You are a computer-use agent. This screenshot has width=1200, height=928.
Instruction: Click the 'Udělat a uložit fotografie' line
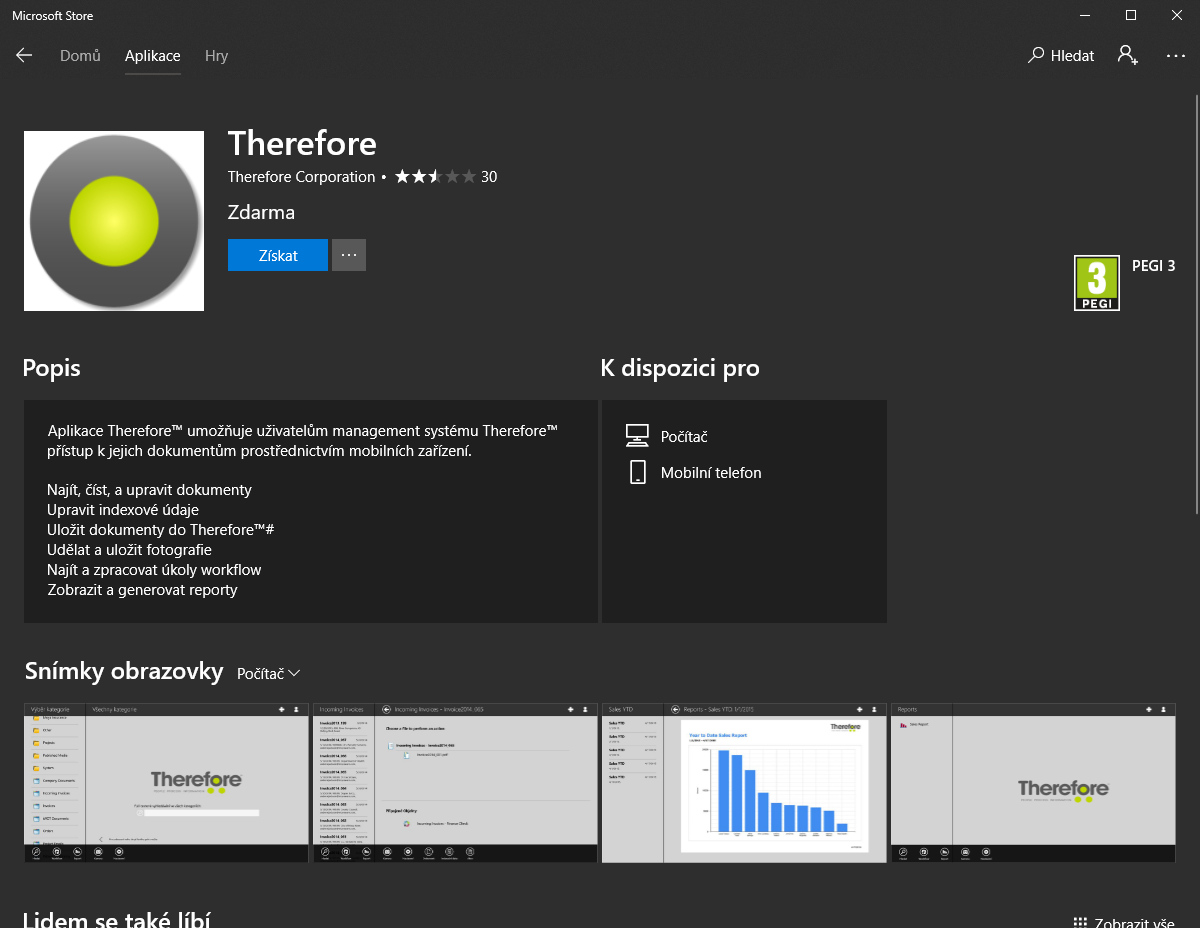point(129,550)
